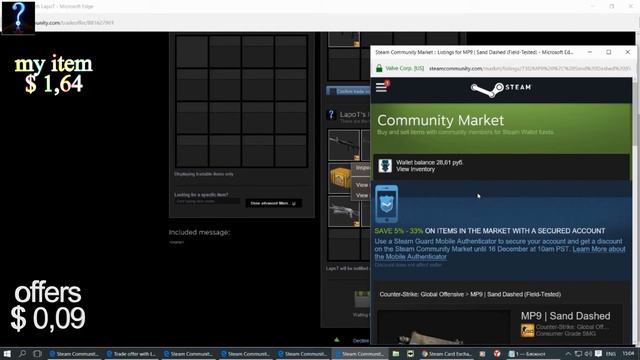Select the shotgun item in LapoT's offer
The height and width of the screenshot is (360, 640).
pos(344,211)
